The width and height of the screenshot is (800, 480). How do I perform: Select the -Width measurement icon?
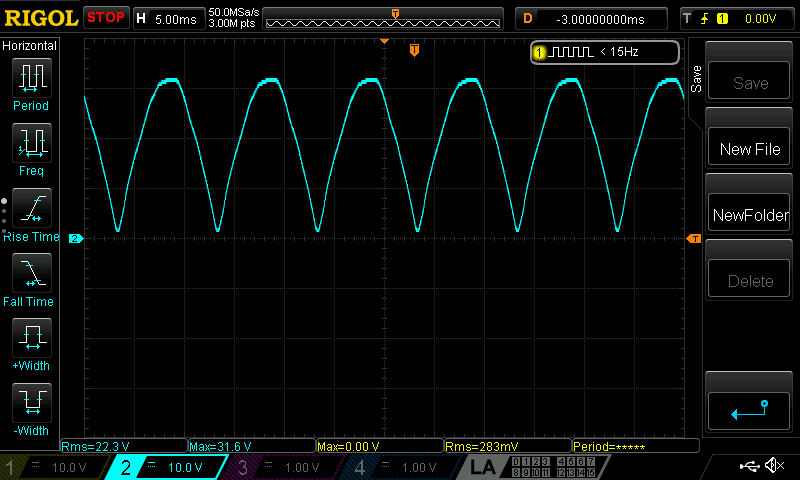tap(32, 402)
